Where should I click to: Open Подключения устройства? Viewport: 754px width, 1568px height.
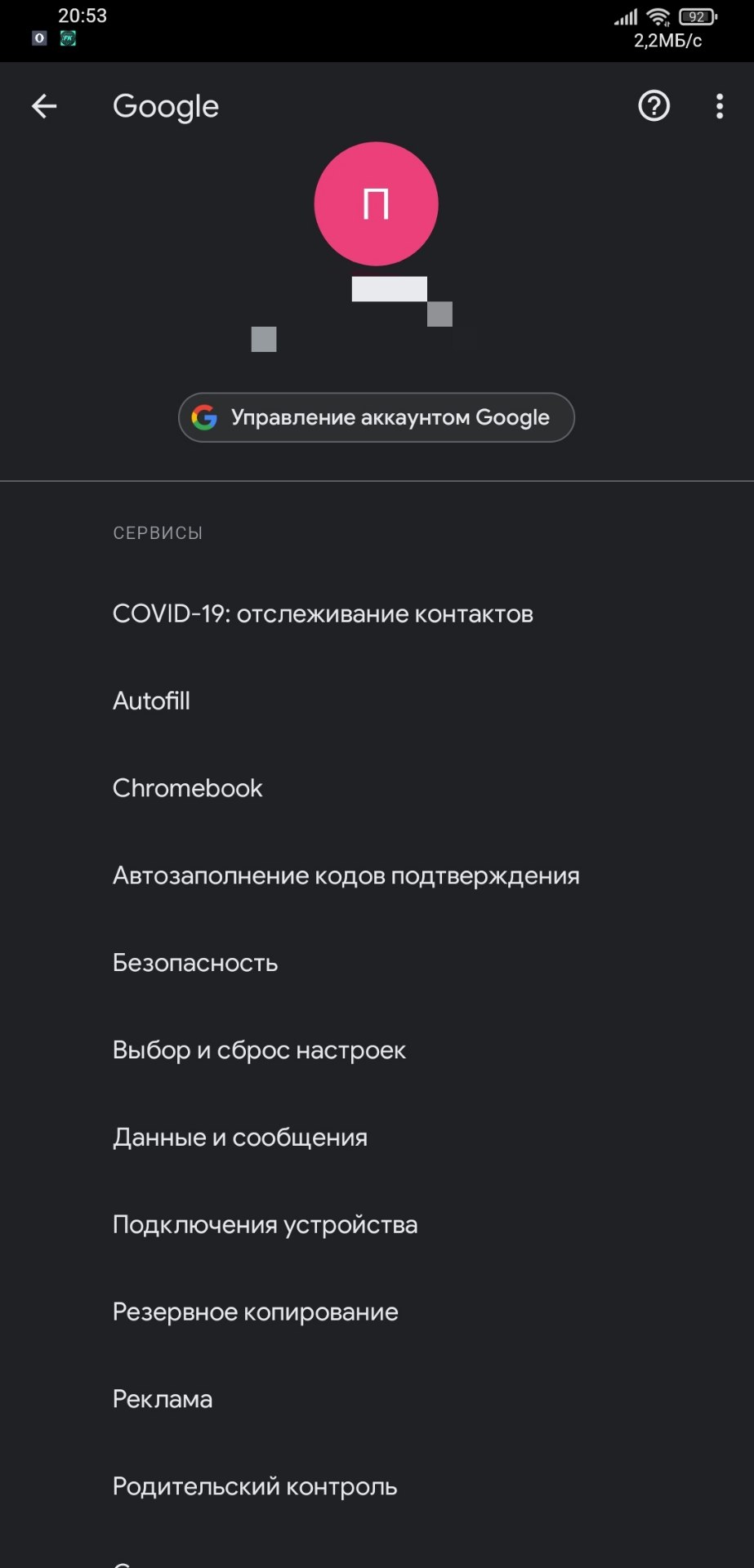pos(377,1226)
